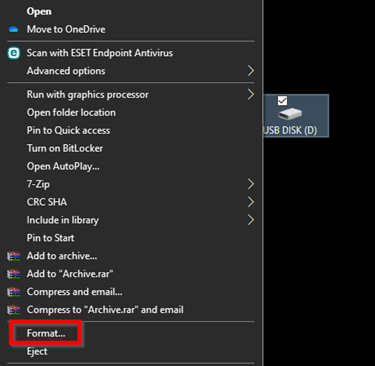The width and height of the screenshot is (375, 366).
Task: Select the USB DISK (D) drive icon
Action: pyautogui.click(x=290, y=114)
